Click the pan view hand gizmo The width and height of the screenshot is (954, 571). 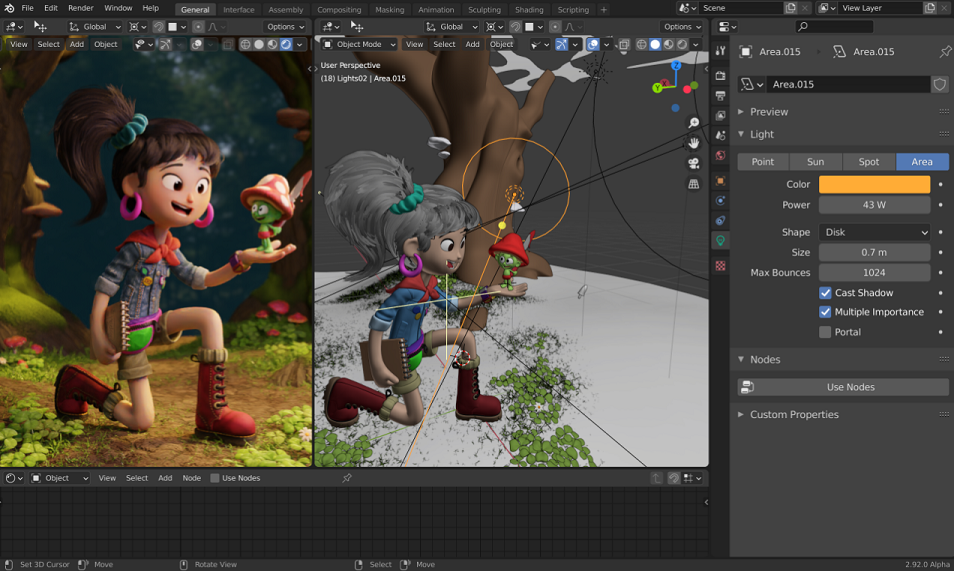coord(694,143)
